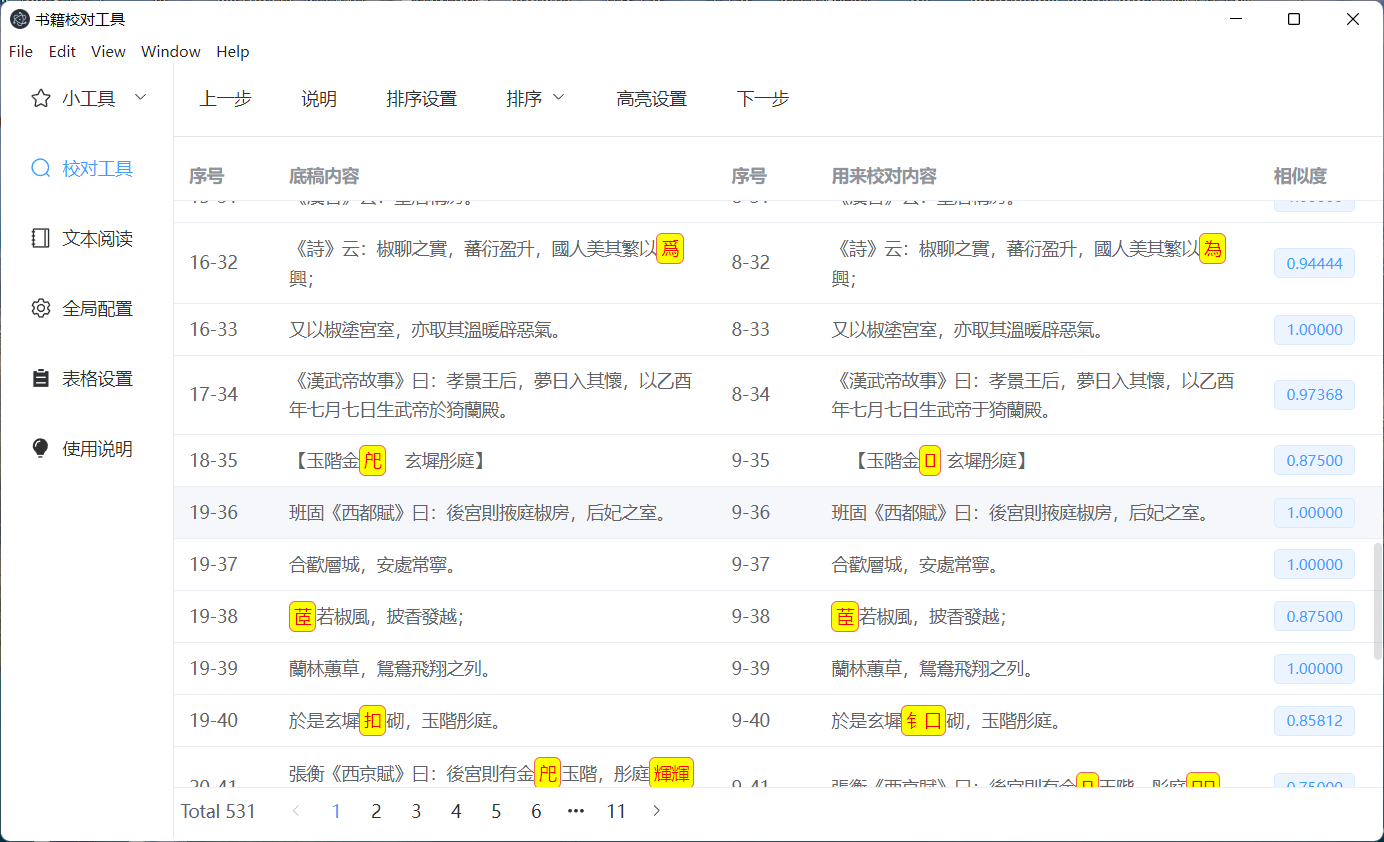
Task: Select row cell 16-33
Action: 214,329
